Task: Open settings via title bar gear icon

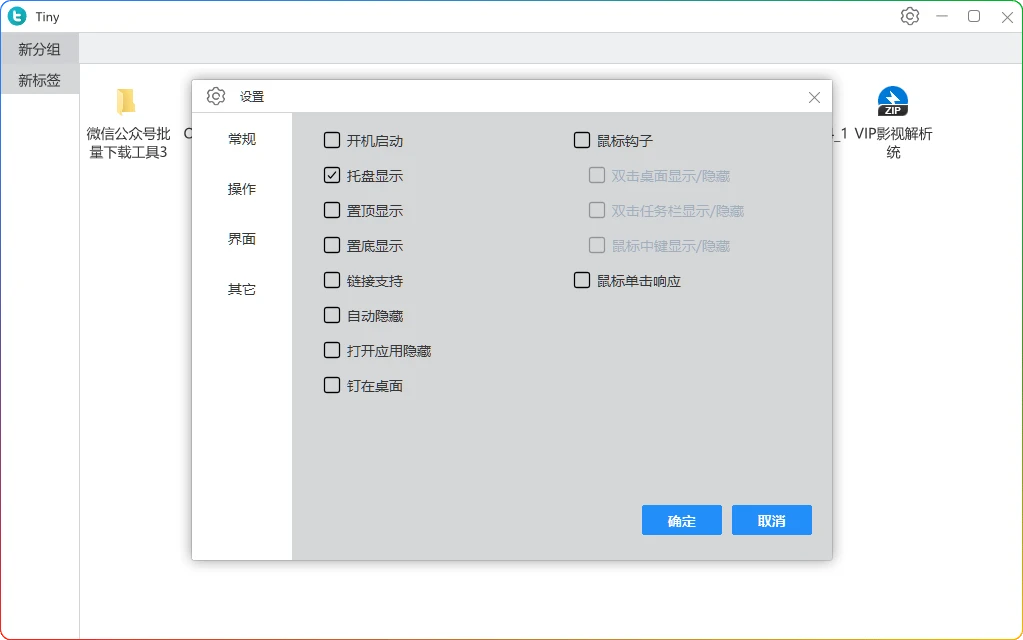Action: 909,16
